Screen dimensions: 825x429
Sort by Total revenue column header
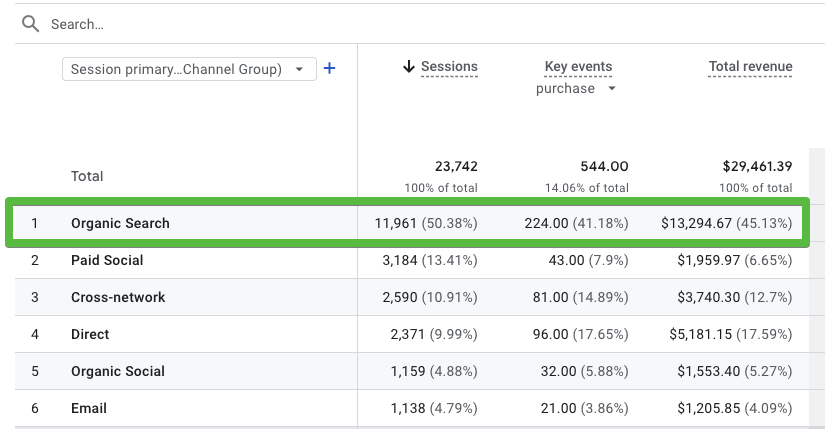click(x=750, y=67)
